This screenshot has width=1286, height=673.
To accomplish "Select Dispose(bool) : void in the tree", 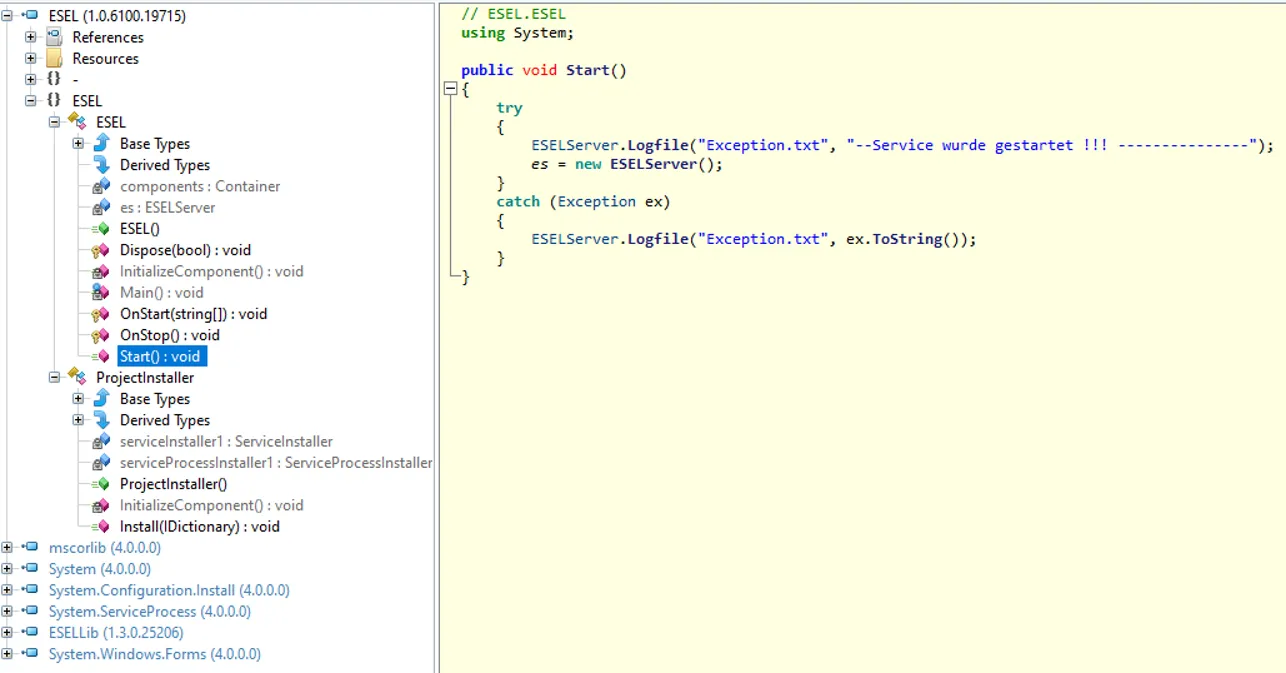I will 185,250.
